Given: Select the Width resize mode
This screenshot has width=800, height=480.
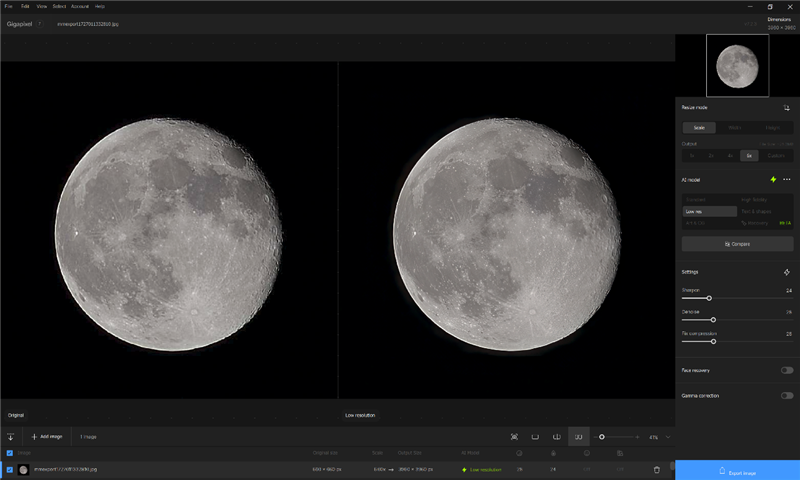Looking at the screenshot, I should tap(735, 128).
